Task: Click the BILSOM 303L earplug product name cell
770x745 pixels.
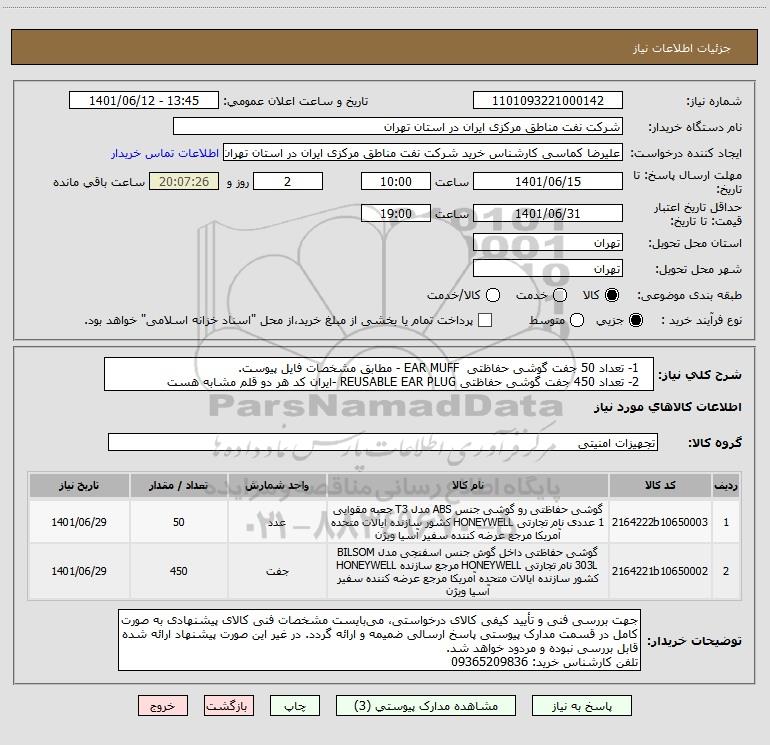Action: point(468,571)
